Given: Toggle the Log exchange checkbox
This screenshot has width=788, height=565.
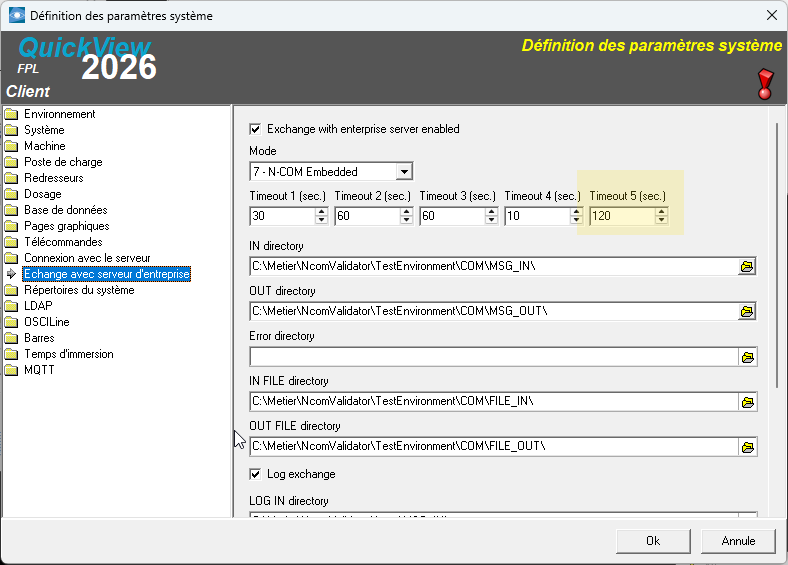Looking at the screenshot, I should [255, 474].
